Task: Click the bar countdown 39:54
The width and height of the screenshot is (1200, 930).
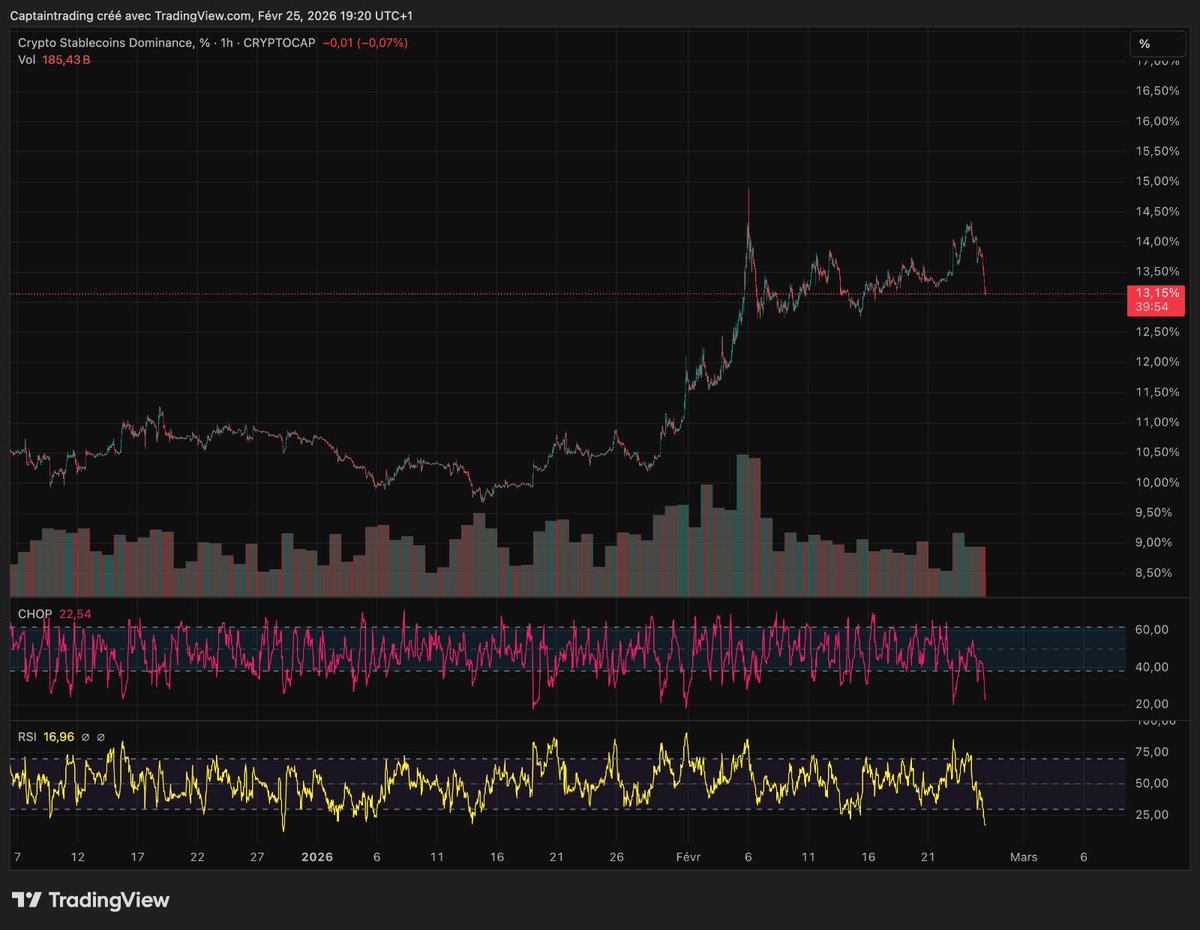Action: click(1150, 307)
